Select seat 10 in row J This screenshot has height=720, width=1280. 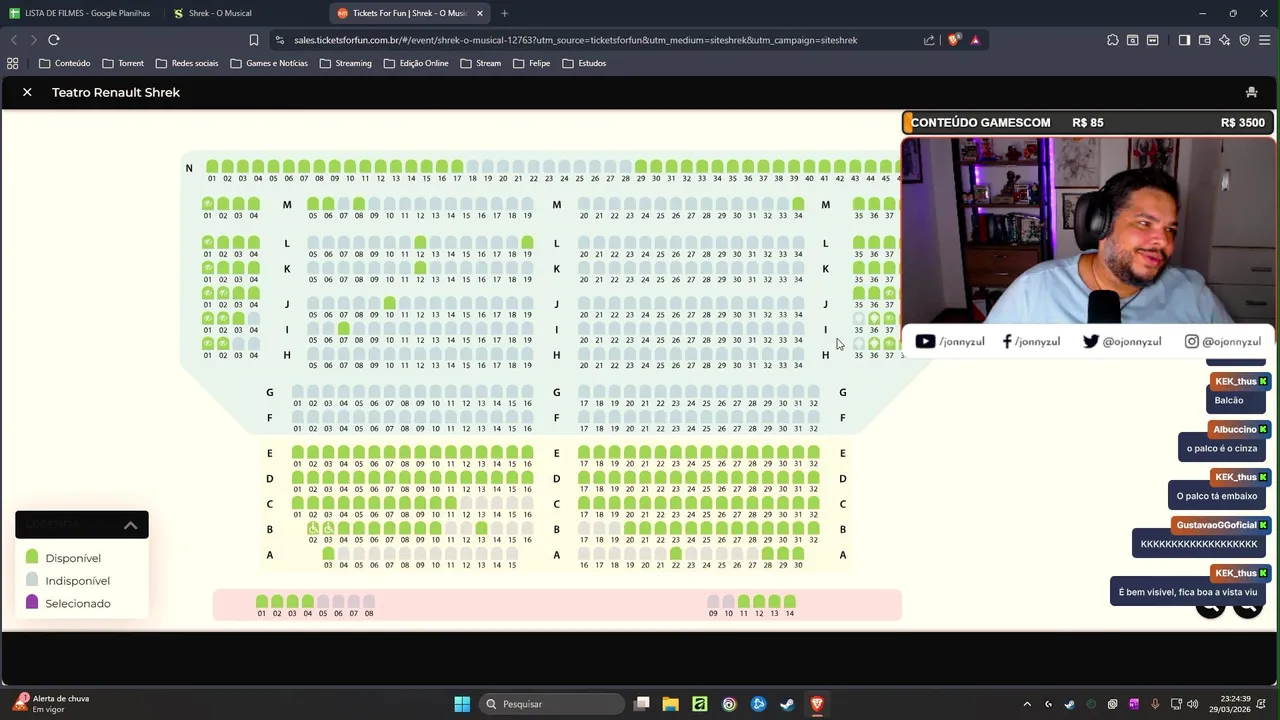pyautogui.click(x=390, y=303)
